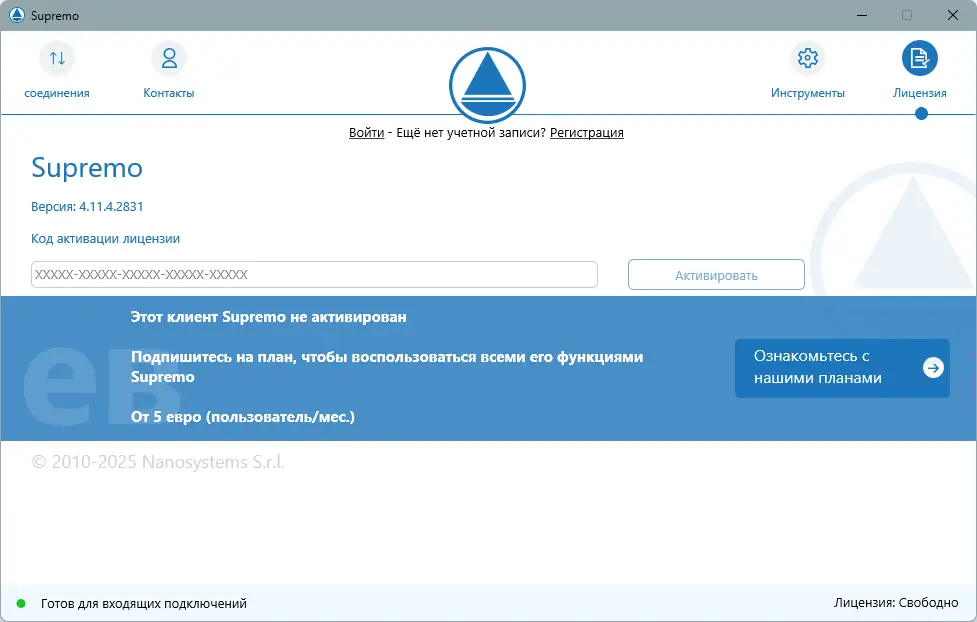Open Ознакомьтесь с нашими планами button
The width and height of the screenshot is (977, 622).
pyautogui.click(x=842, y=368)
